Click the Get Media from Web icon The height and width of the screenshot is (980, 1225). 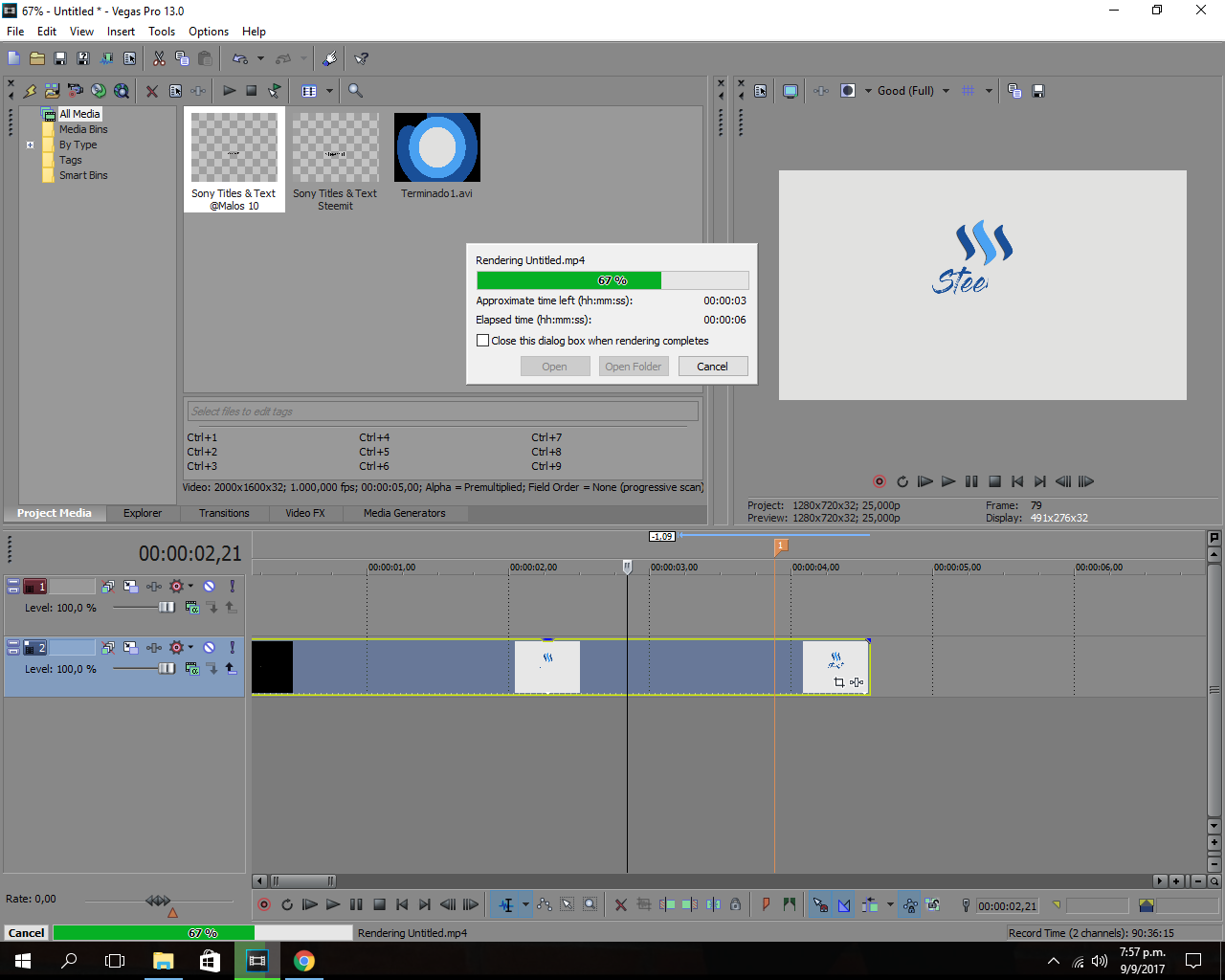point(122,91)
